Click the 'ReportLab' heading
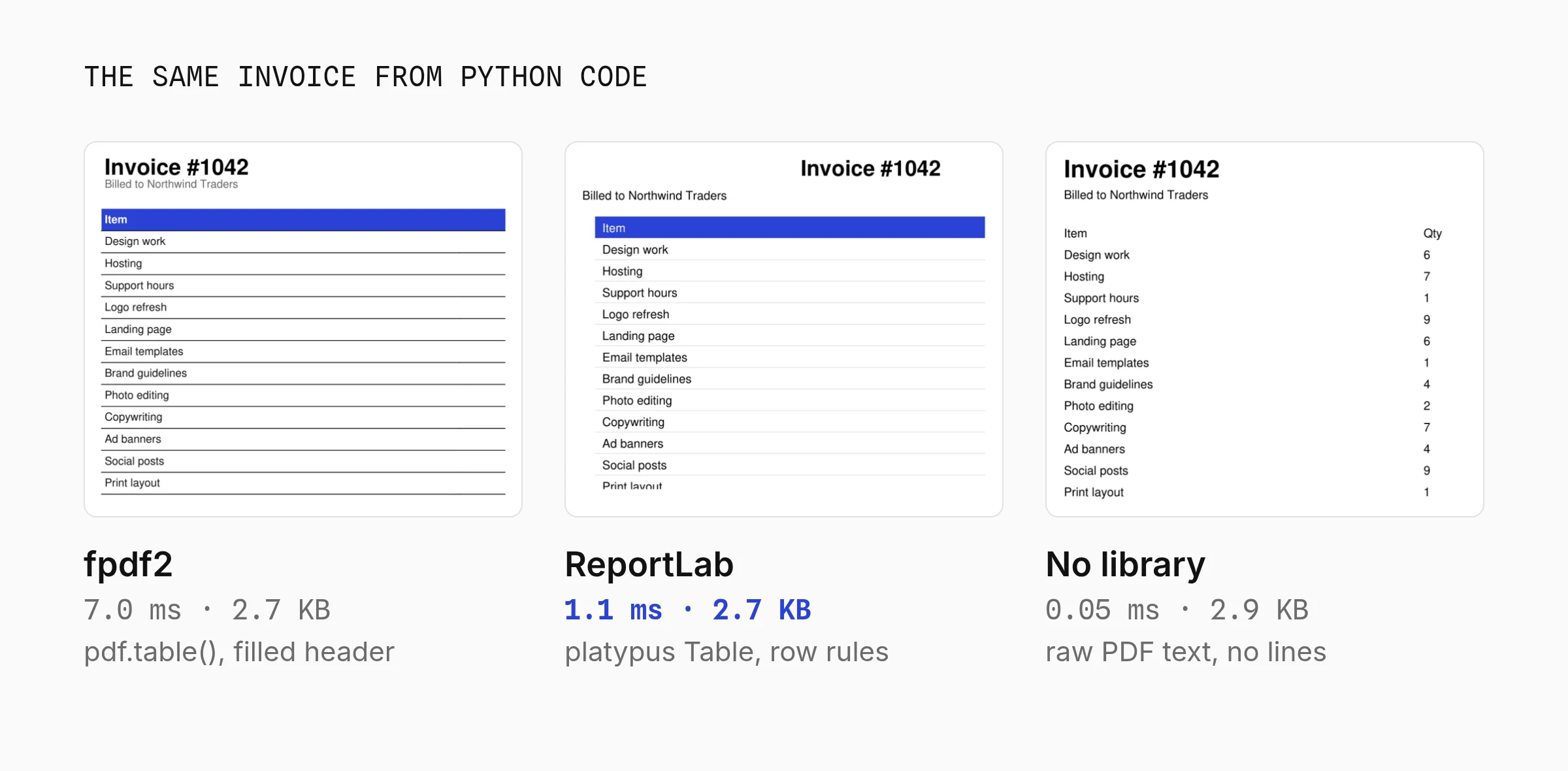This screenshot has height=771, width=1568. point(649,565)
